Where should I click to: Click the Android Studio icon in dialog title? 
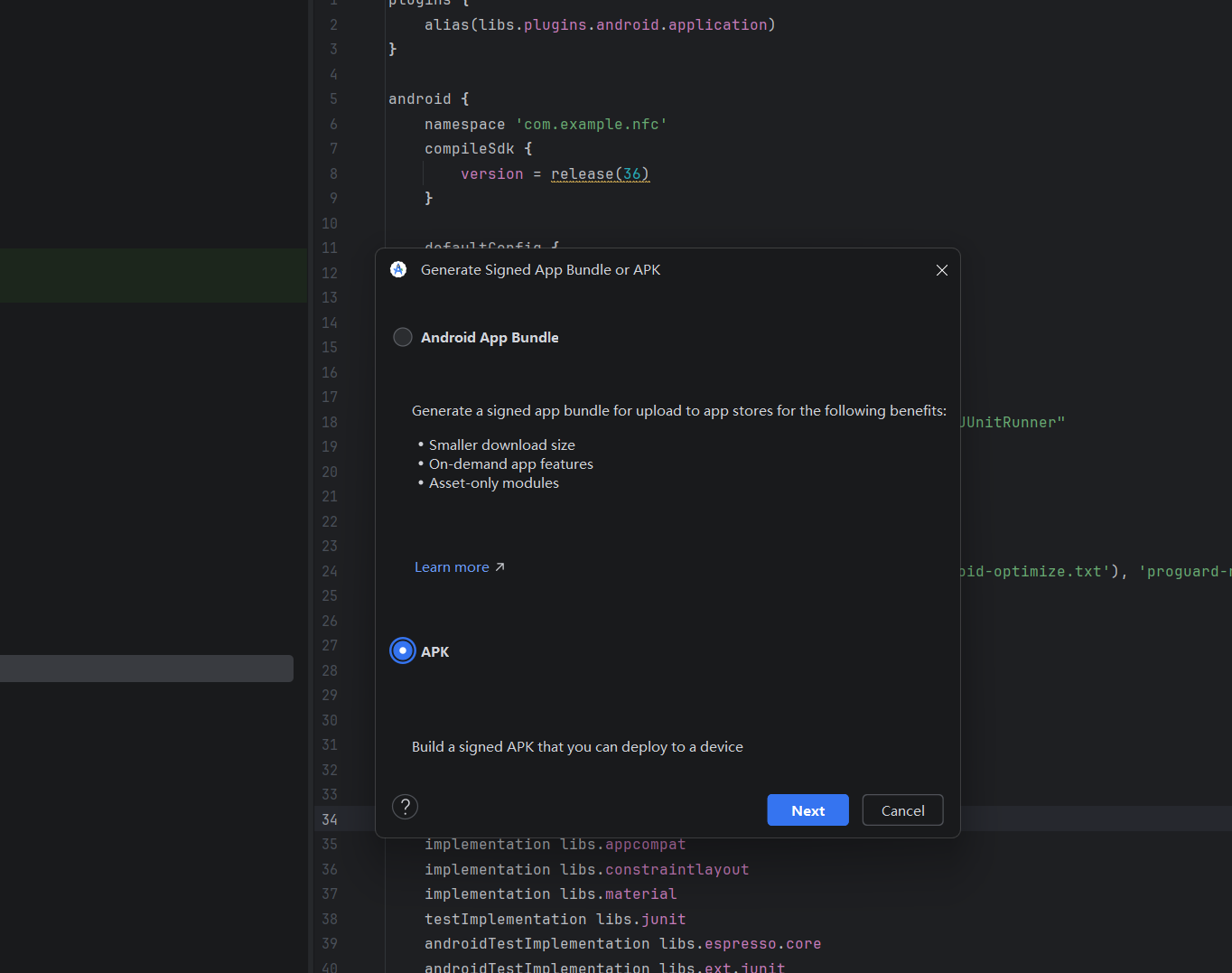point(398,269)
